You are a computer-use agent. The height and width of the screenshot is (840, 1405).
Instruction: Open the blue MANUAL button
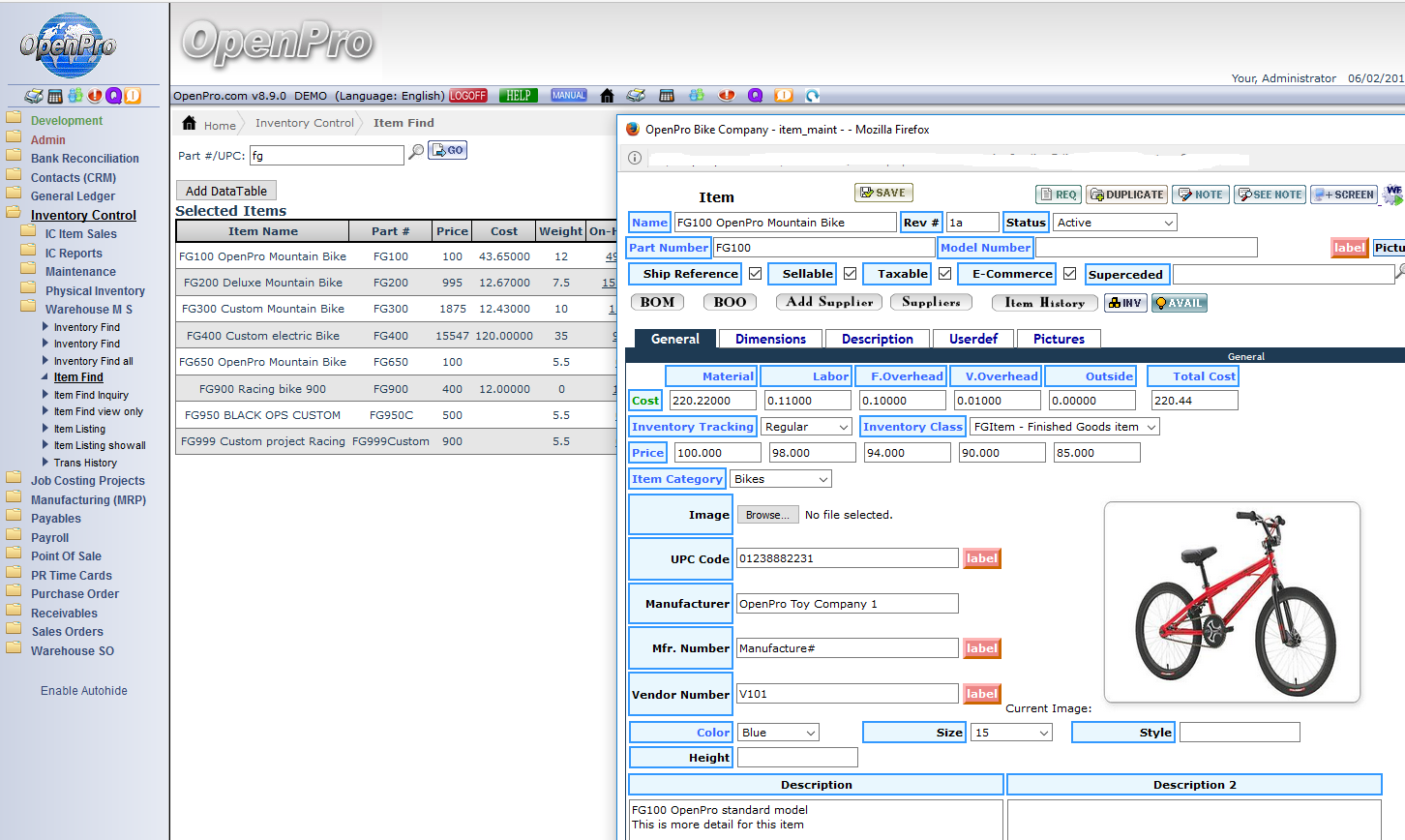tap(569, 96)
